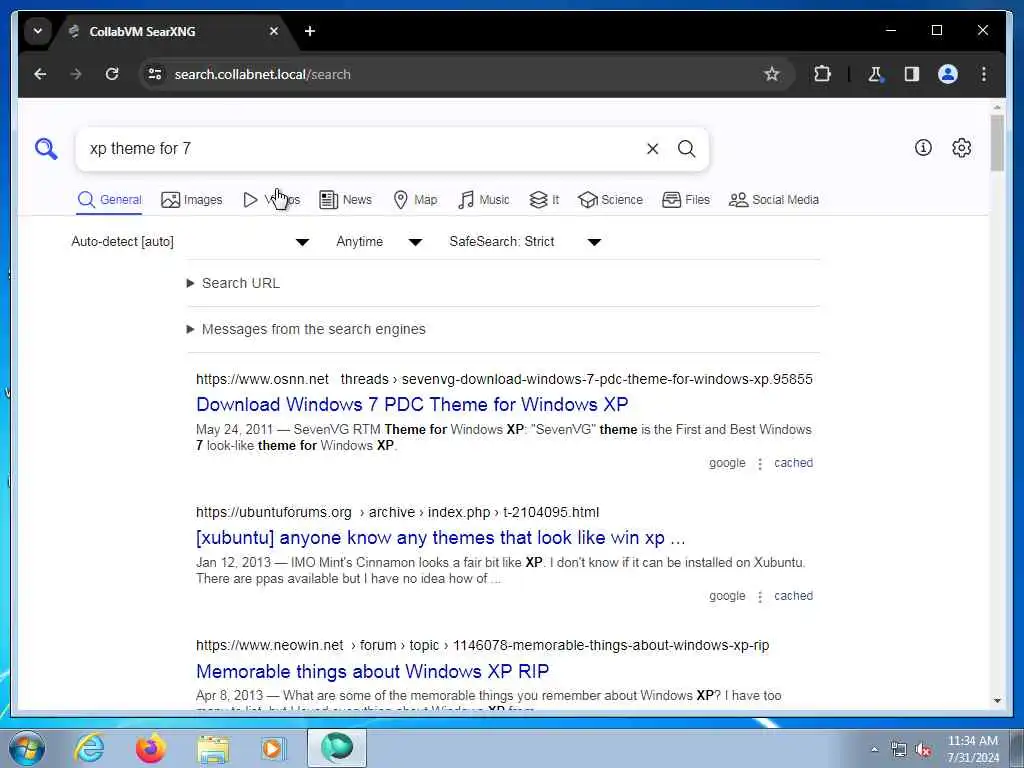Click the osnn.net result URL

504,379
